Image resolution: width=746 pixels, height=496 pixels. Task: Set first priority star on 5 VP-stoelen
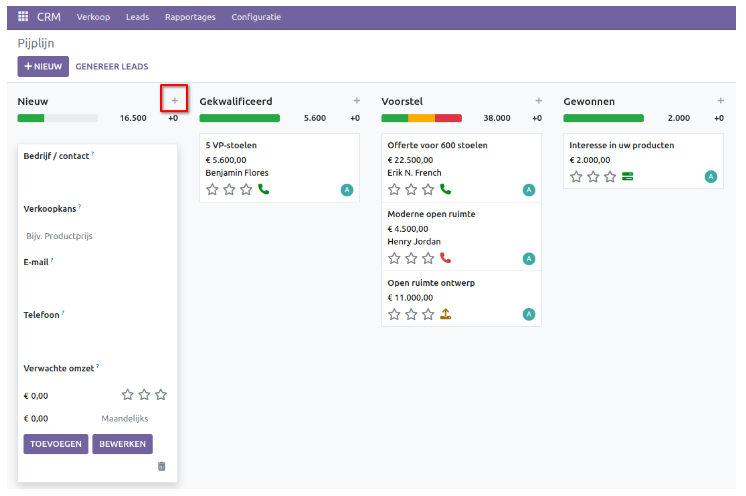click(212, 189)
